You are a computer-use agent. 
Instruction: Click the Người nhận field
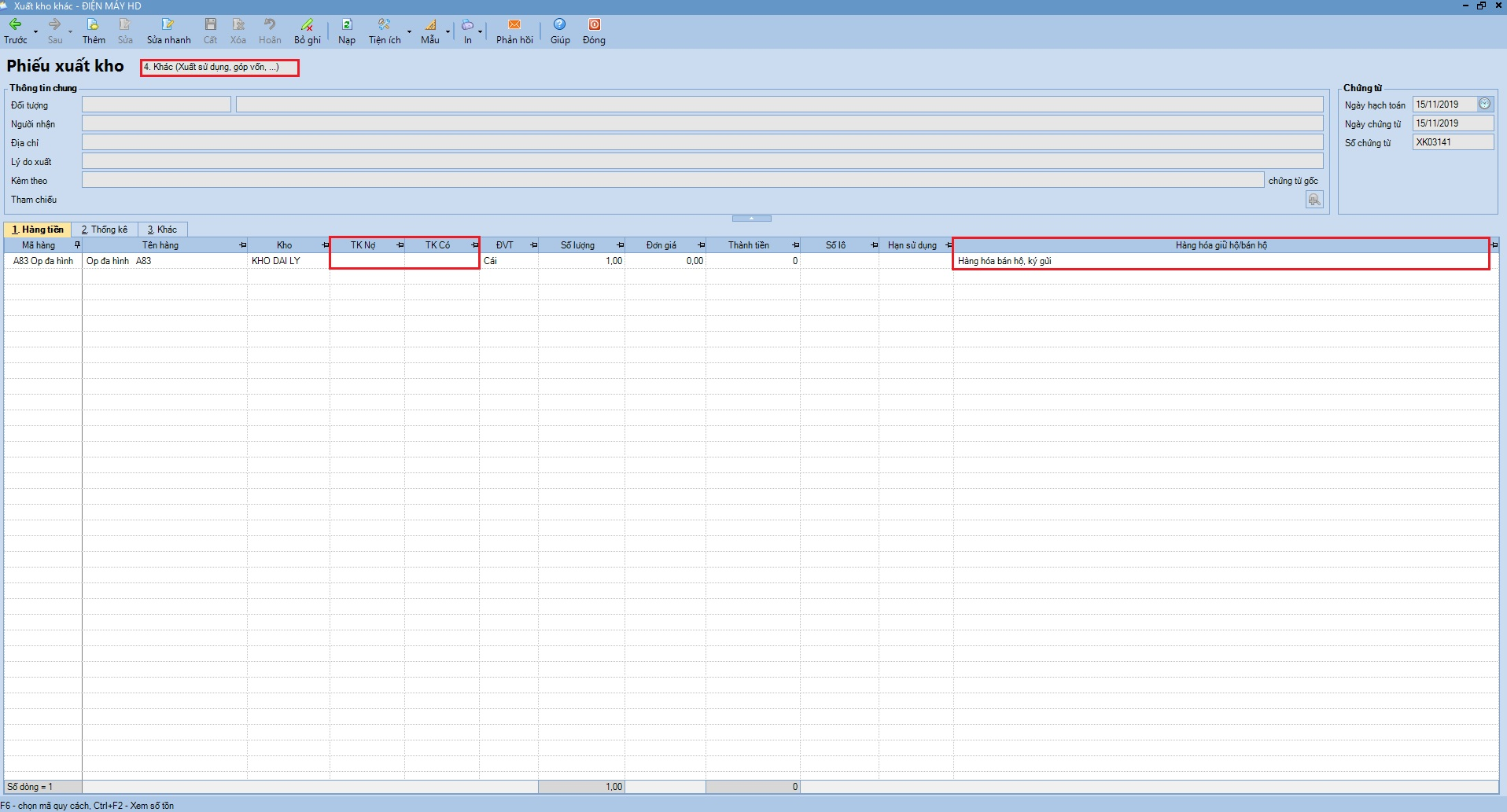tap(702, 123)
